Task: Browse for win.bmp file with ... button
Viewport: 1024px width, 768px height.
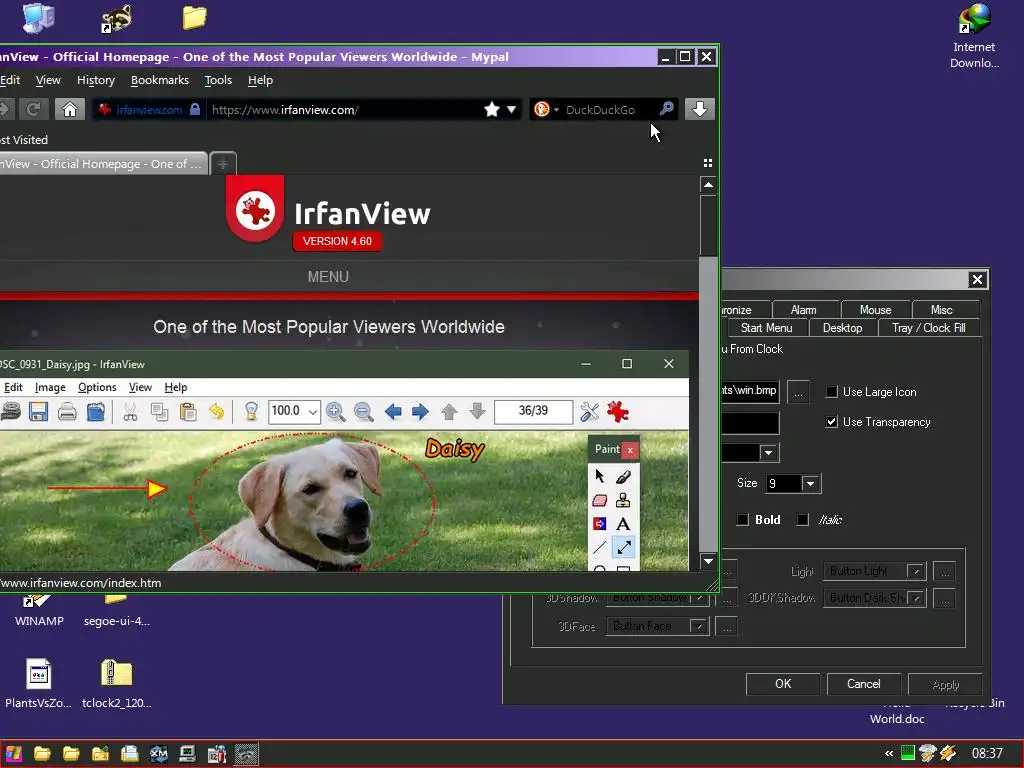Action: (798, 392)
